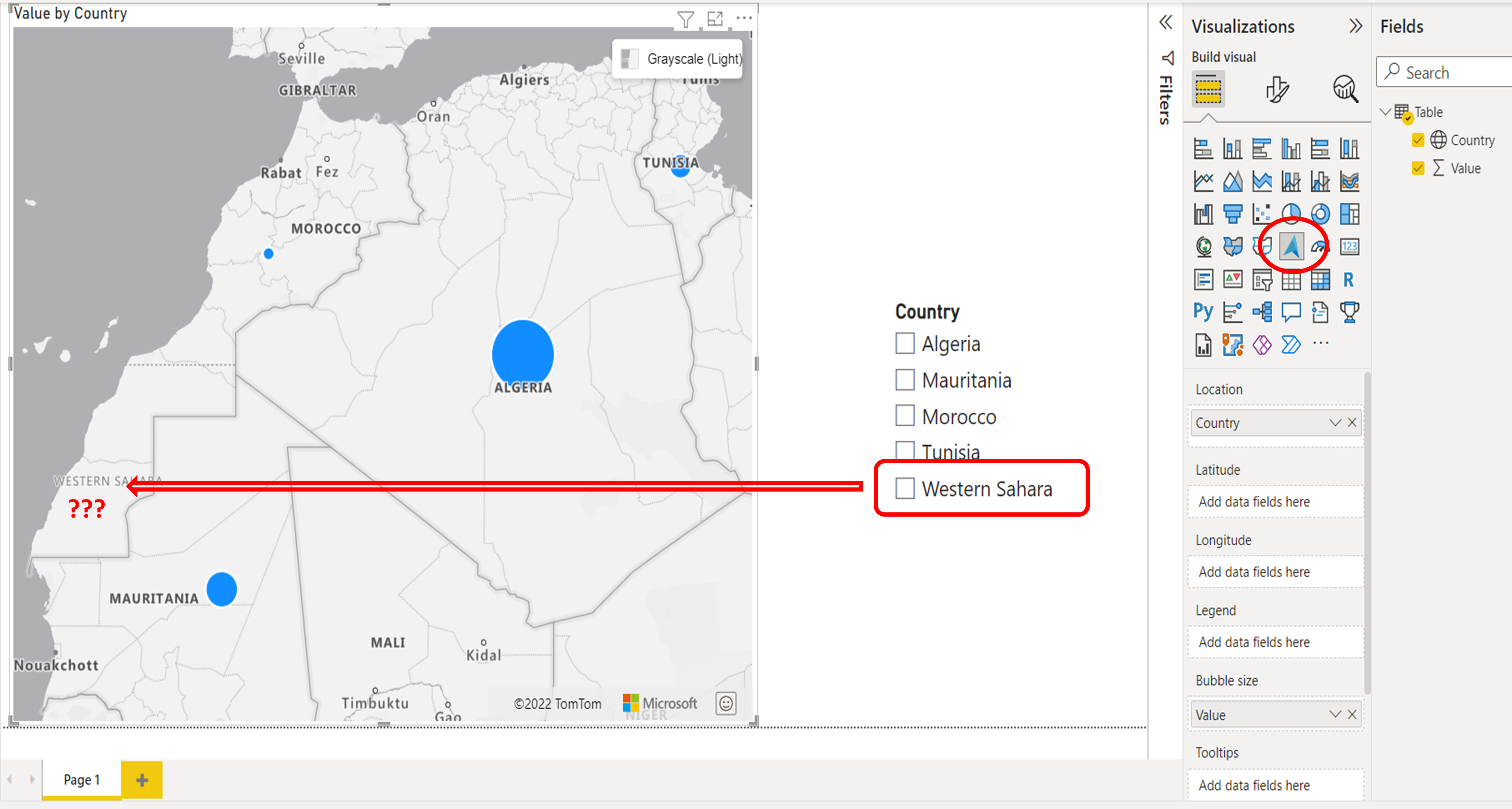Uncheck the Value field checkbox
This screenshot has width=1512, height=809.
(x=1417, y=169)
